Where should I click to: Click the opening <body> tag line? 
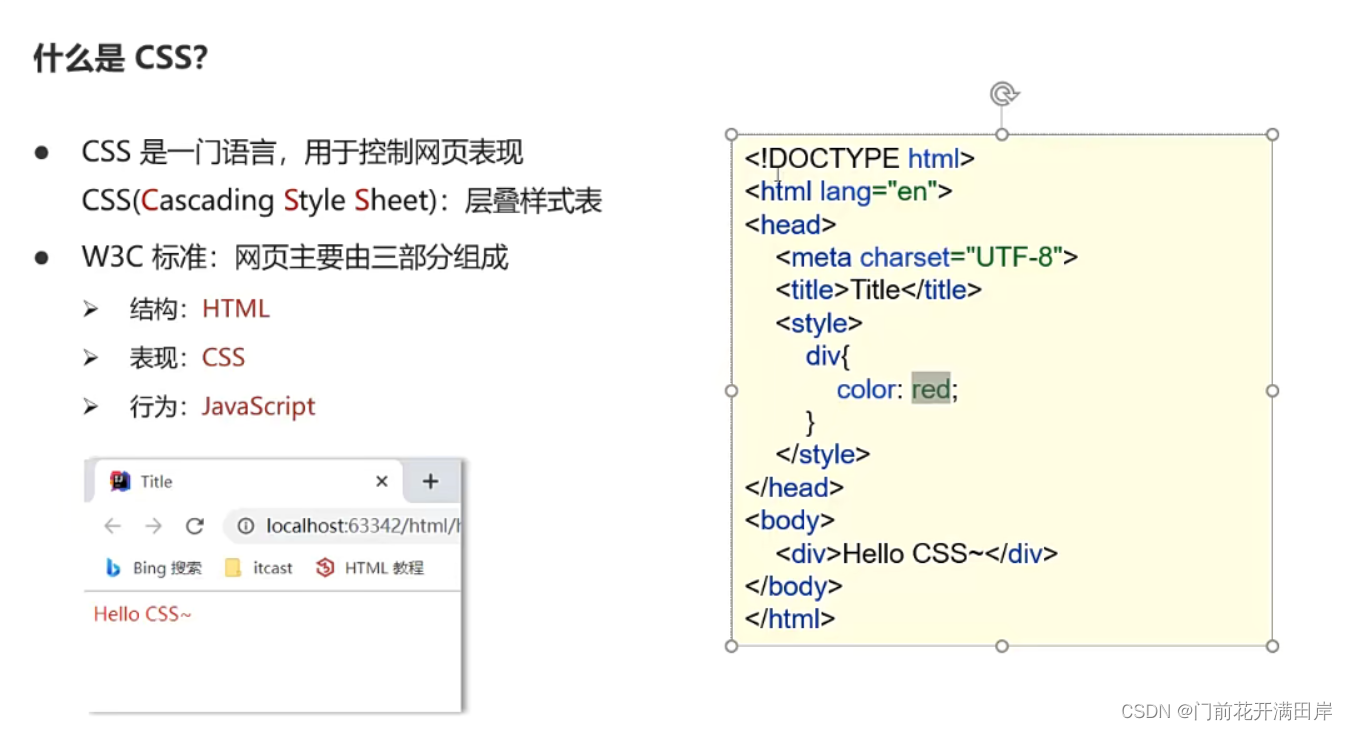790,520
